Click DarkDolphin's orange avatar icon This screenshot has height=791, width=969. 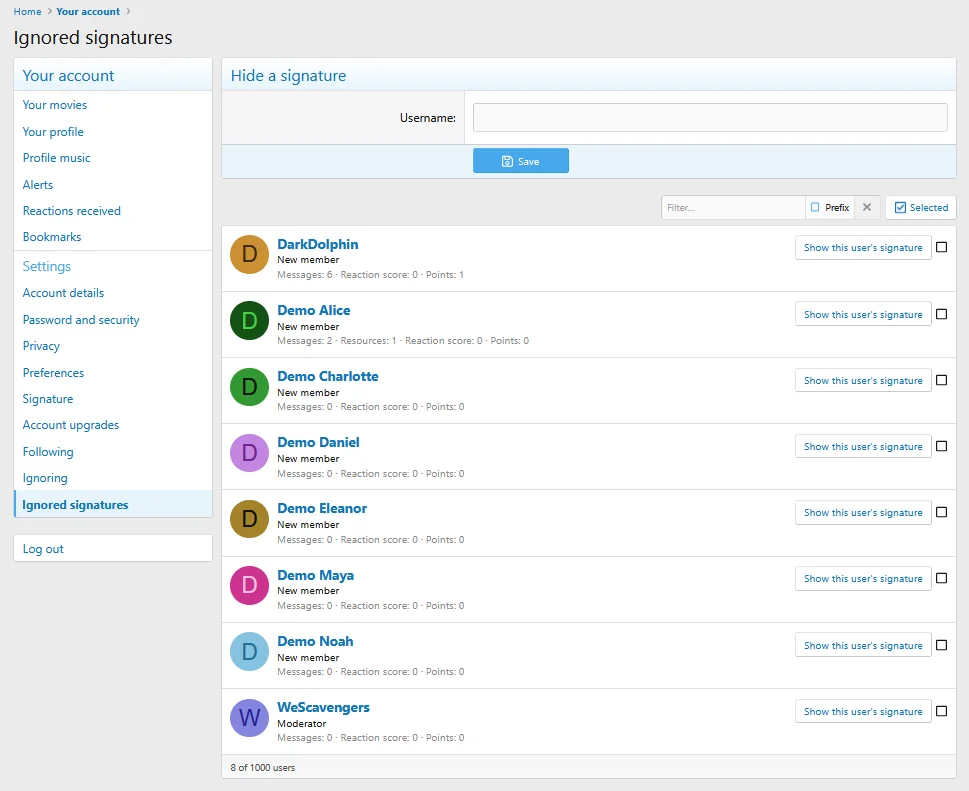[x=249, y=254]
